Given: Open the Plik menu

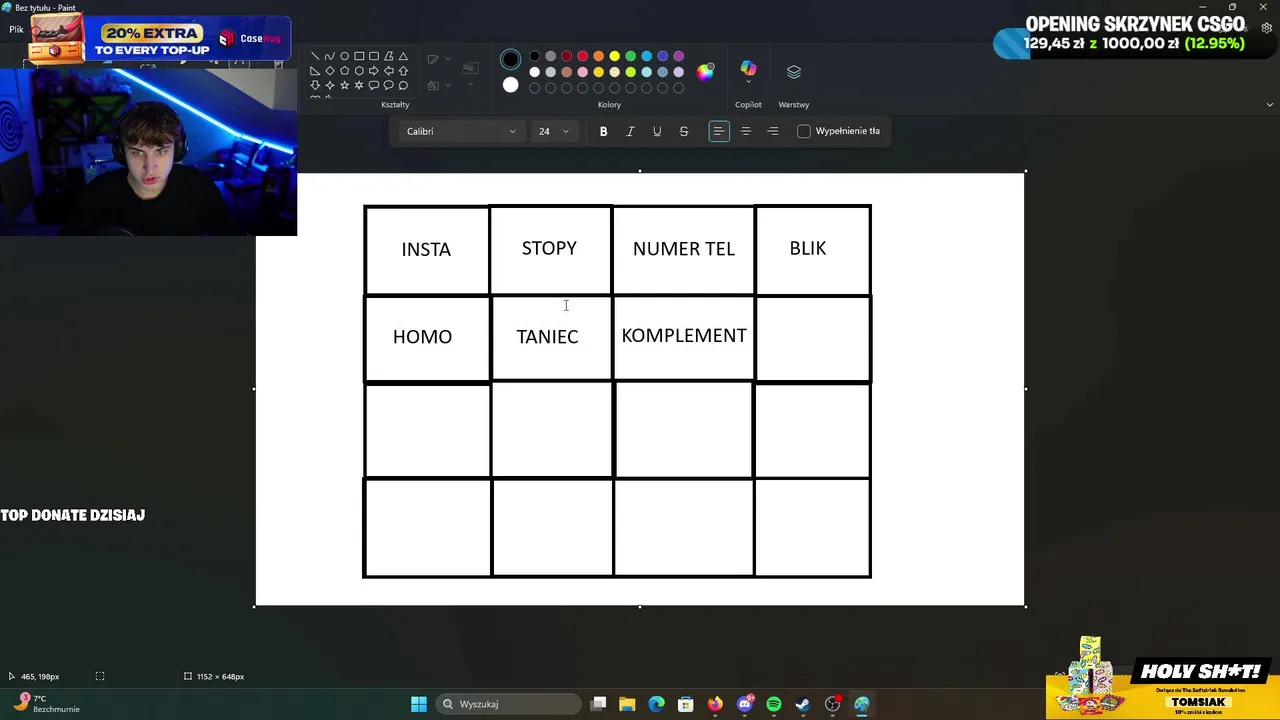Looking at the screenshot, I should [16, 29].
